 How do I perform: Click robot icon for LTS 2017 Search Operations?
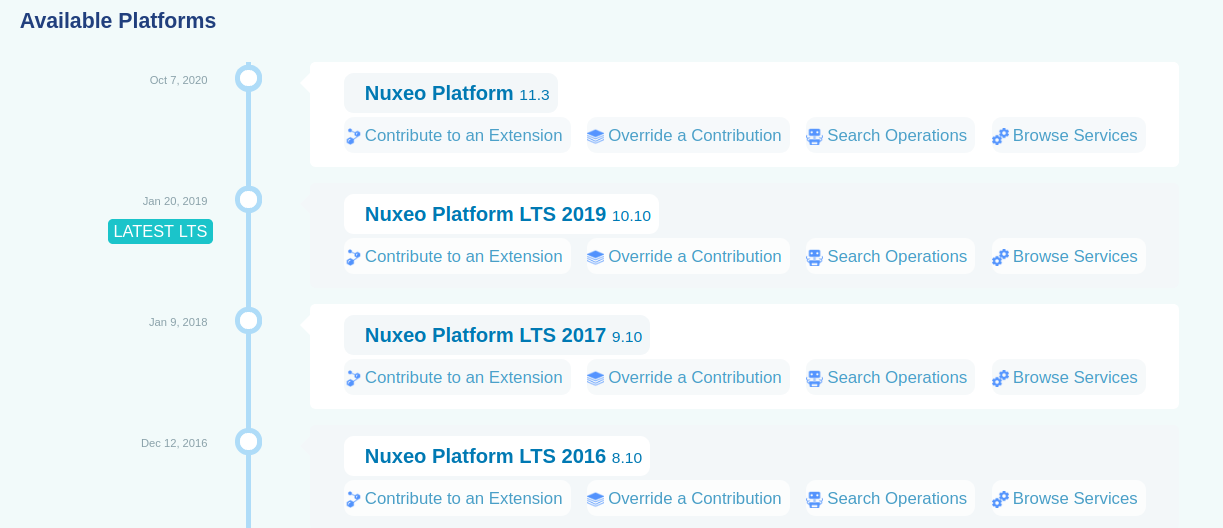(814, 378)
